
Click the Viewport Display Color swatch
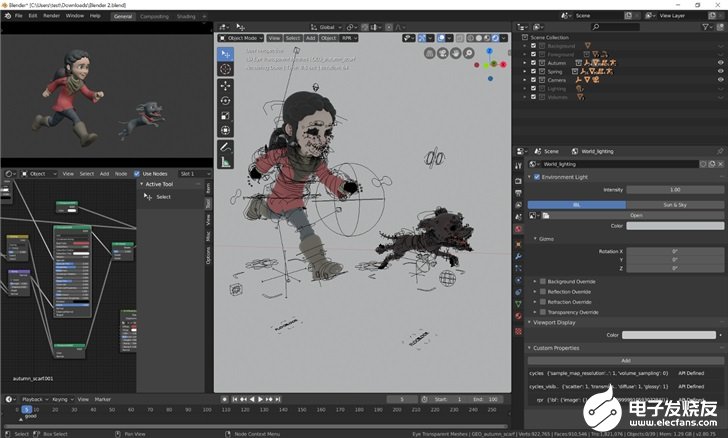[x=669, y=335]
